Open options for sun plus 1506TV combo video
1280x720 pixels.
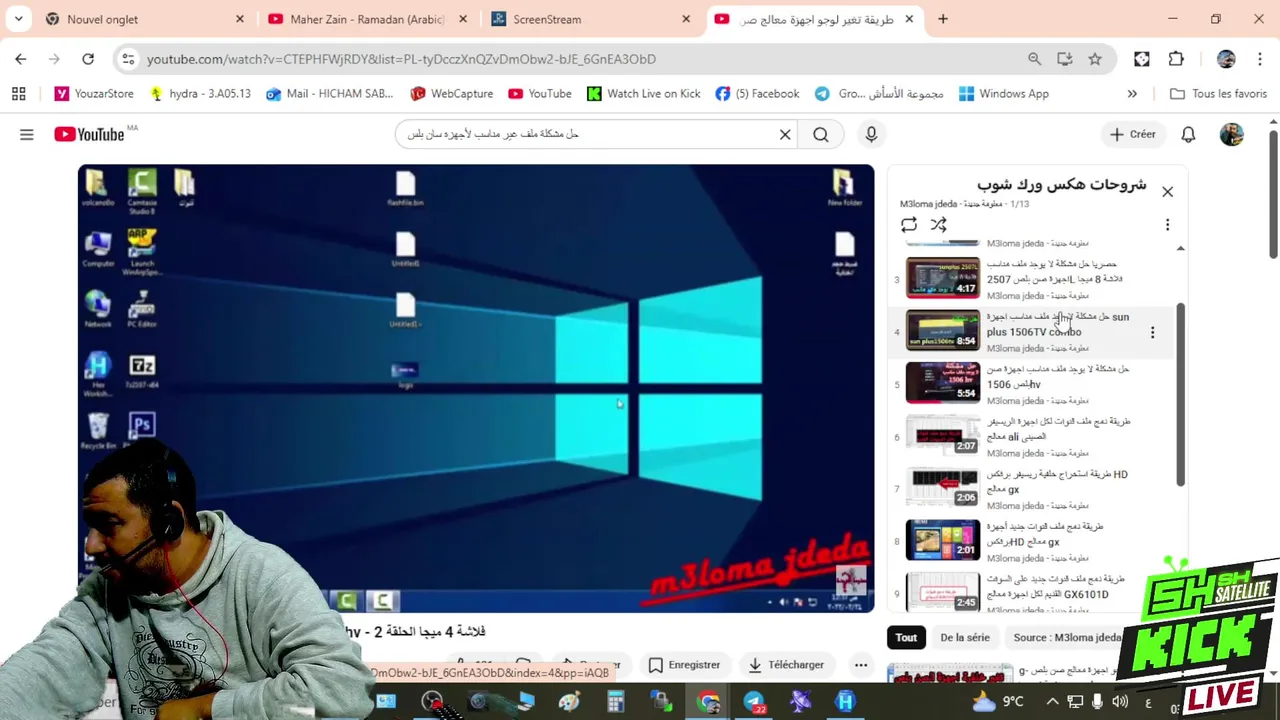(x=1152, y=332)
